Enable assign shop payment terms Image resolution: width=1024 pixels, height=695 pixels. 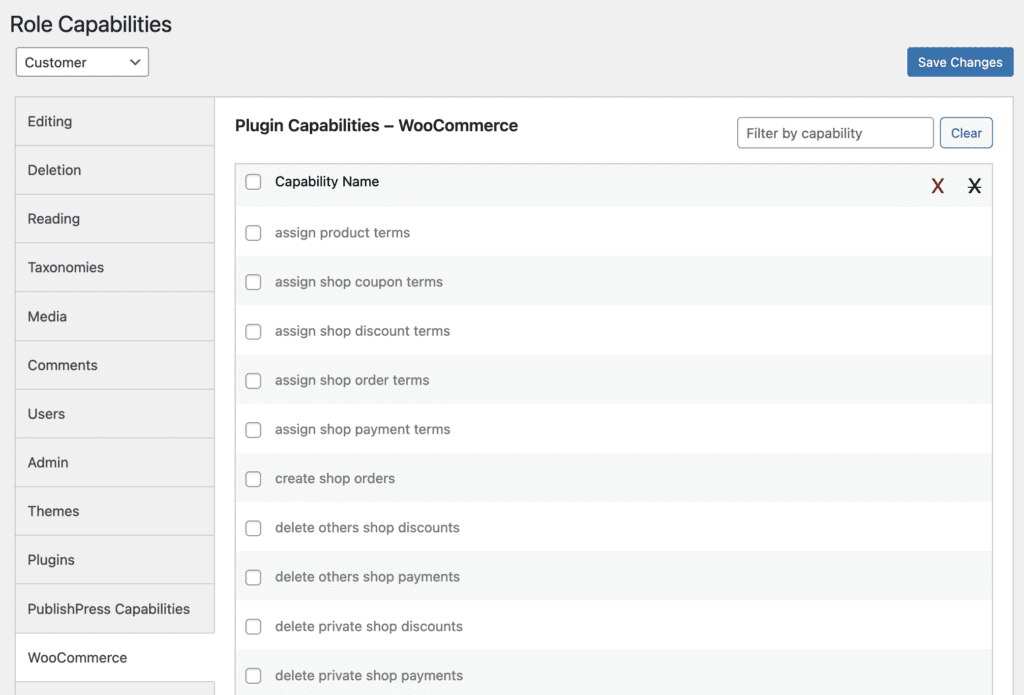point(253,430)
